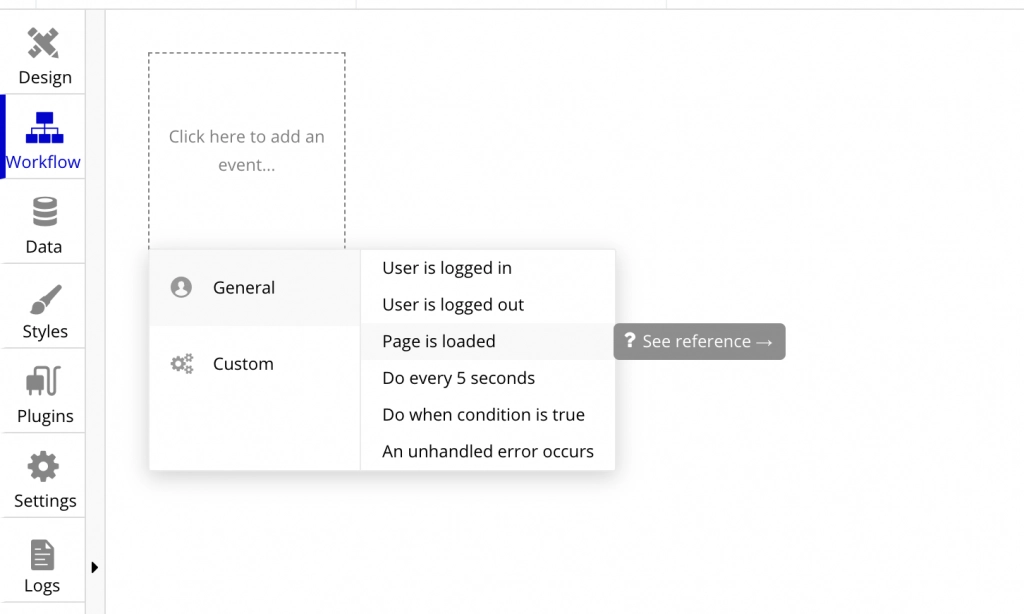Choose the 'User is logged out' event
1024x614 pixels.
click(x=487, y=304)
